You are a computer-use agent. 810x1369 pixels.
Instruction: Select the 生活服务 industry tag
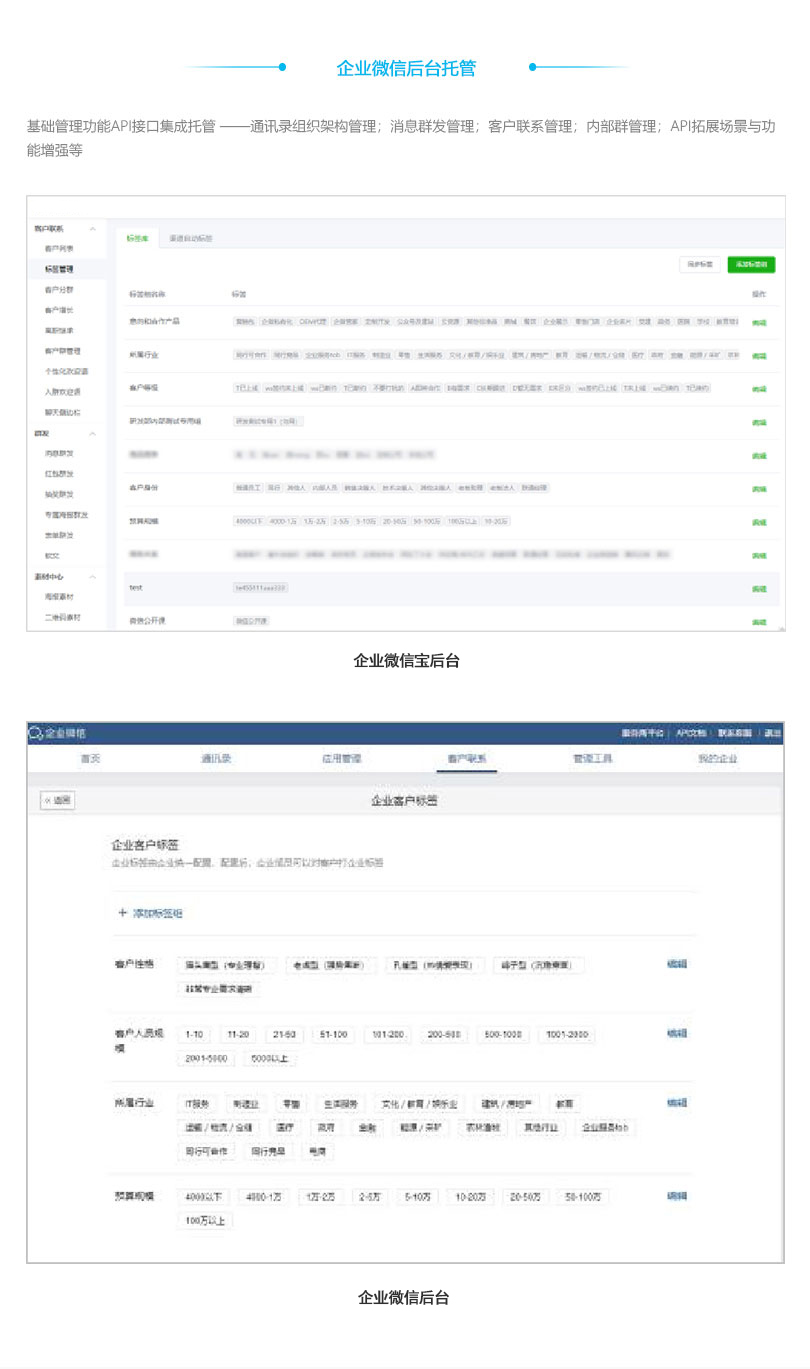pos(340,1104)
